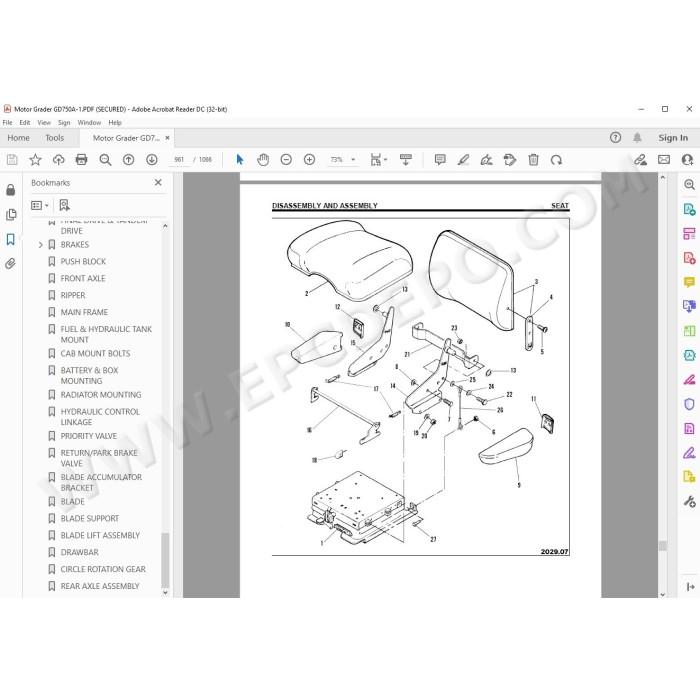700x700 pixels.
Task: Open the CAB MOUNT BOLTS bookmark
Action: (96, 353)
